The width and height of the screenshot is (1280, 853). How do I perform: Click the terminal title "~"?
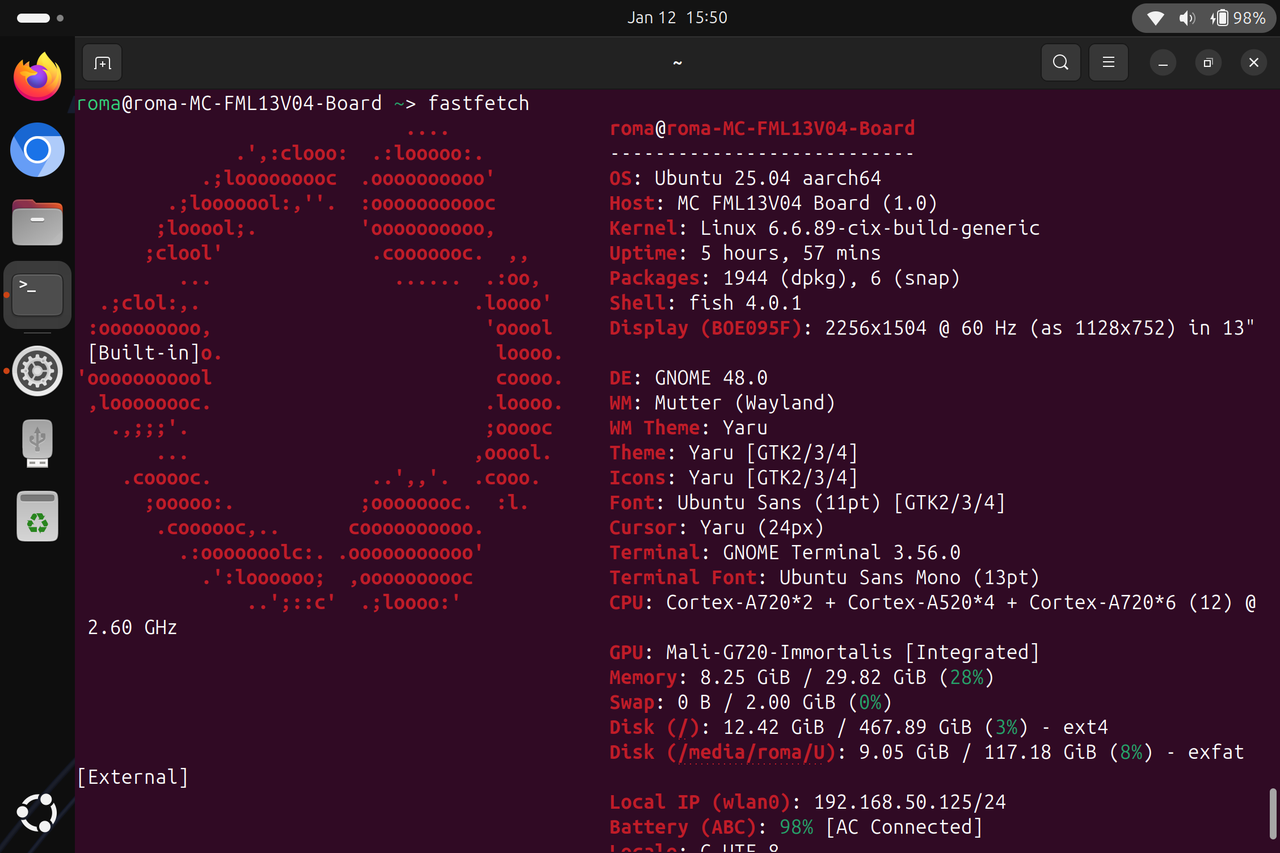(x=677, y=63)
